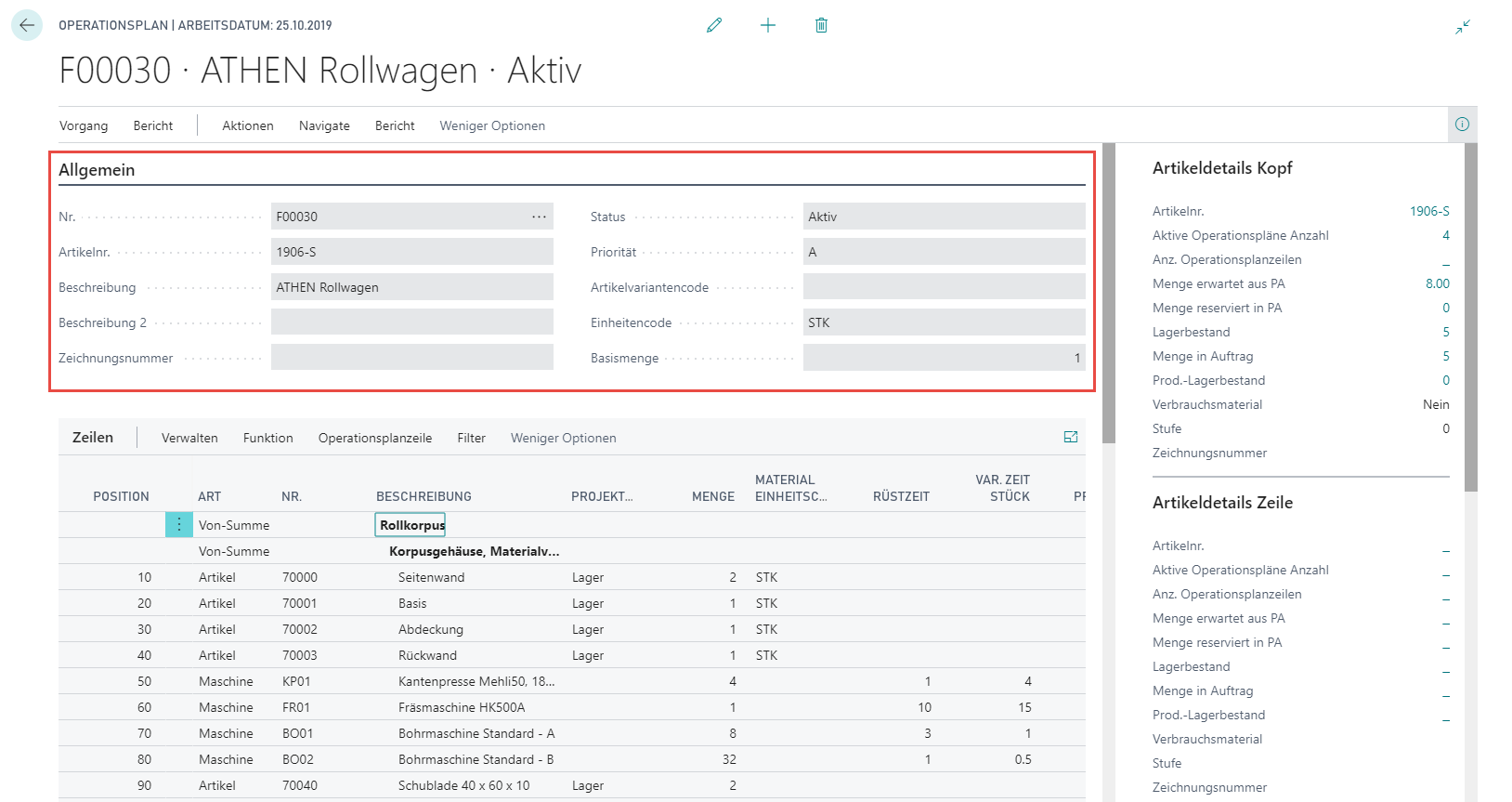Sort by the POSITION column header
The width and height of the screenshot is (1512, 802).
[x=121, y=496]
